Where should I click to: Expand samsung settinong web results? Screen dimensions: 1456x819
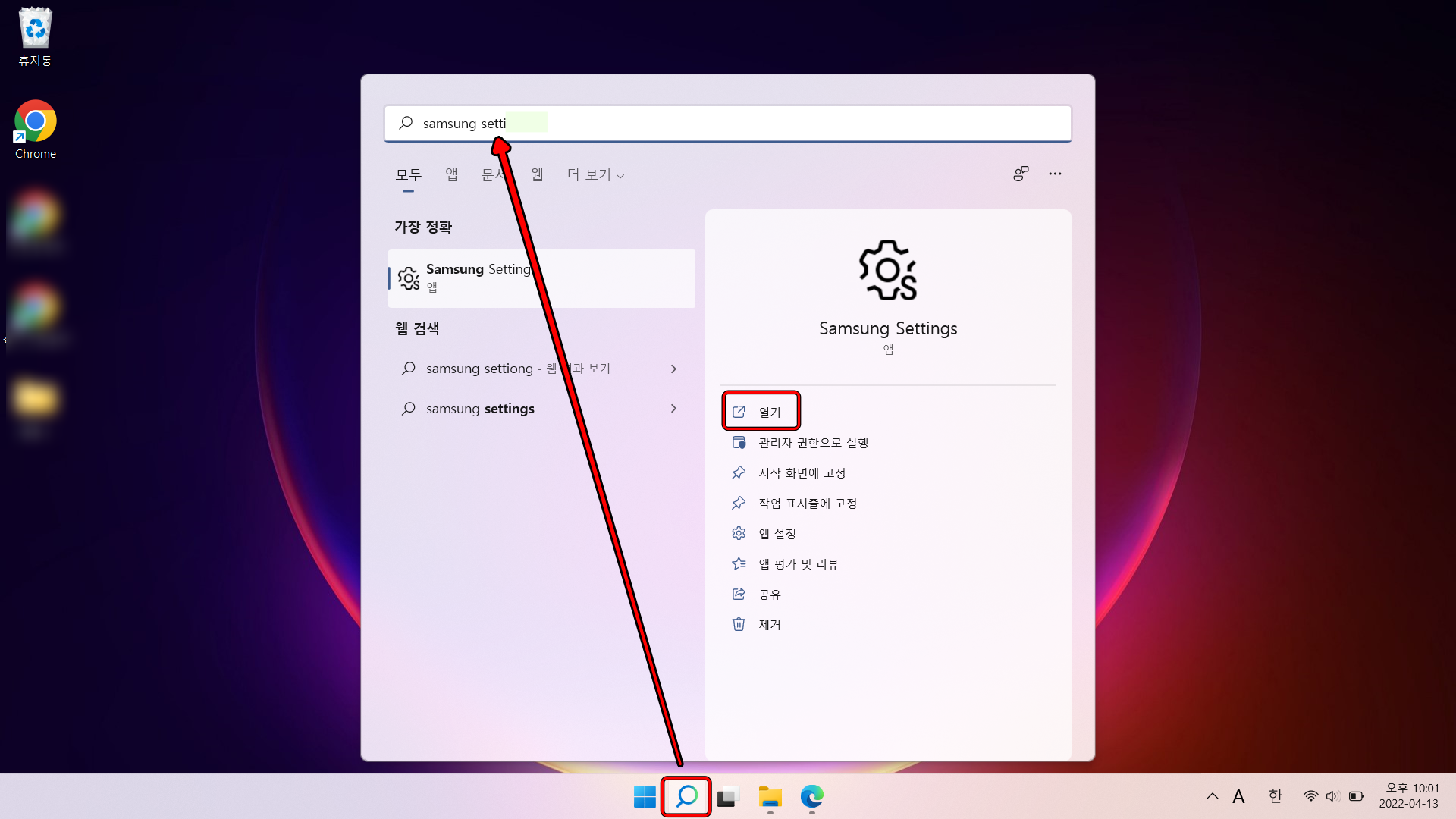point(675,368)
